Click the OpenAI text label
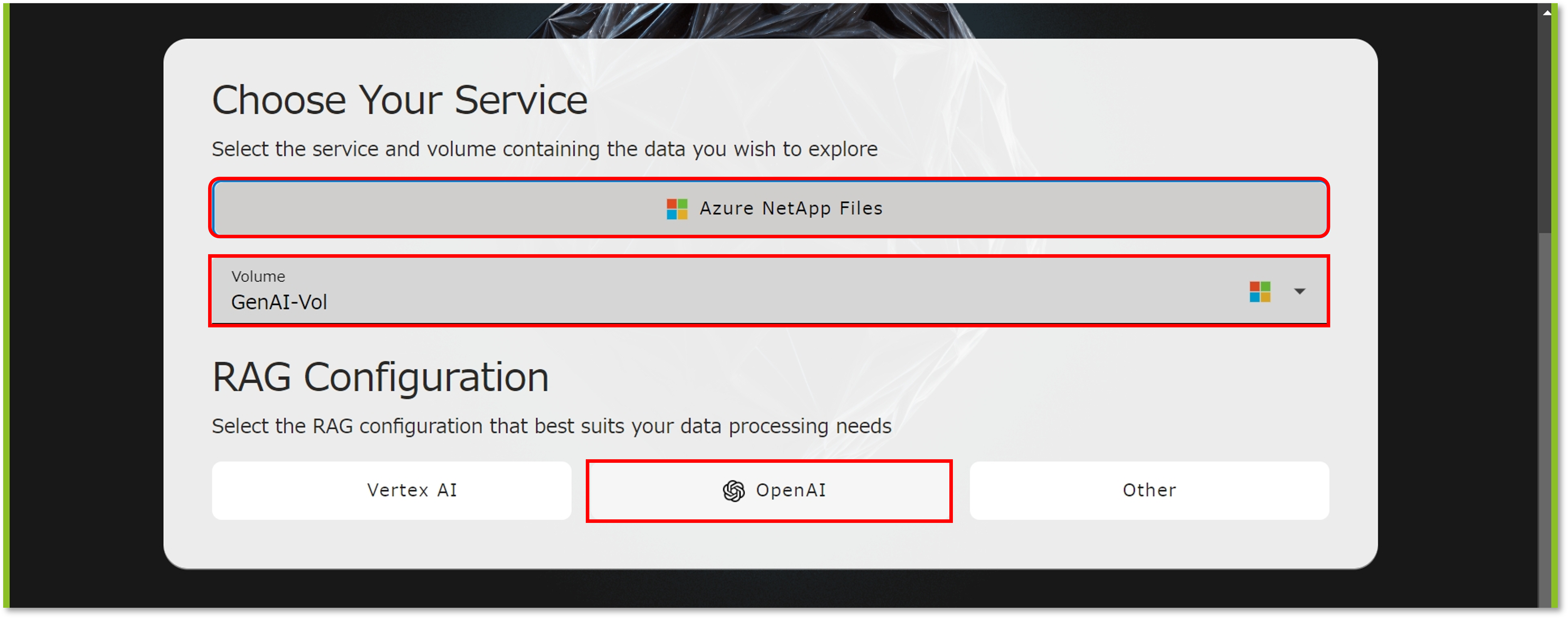 coord(791,490)
